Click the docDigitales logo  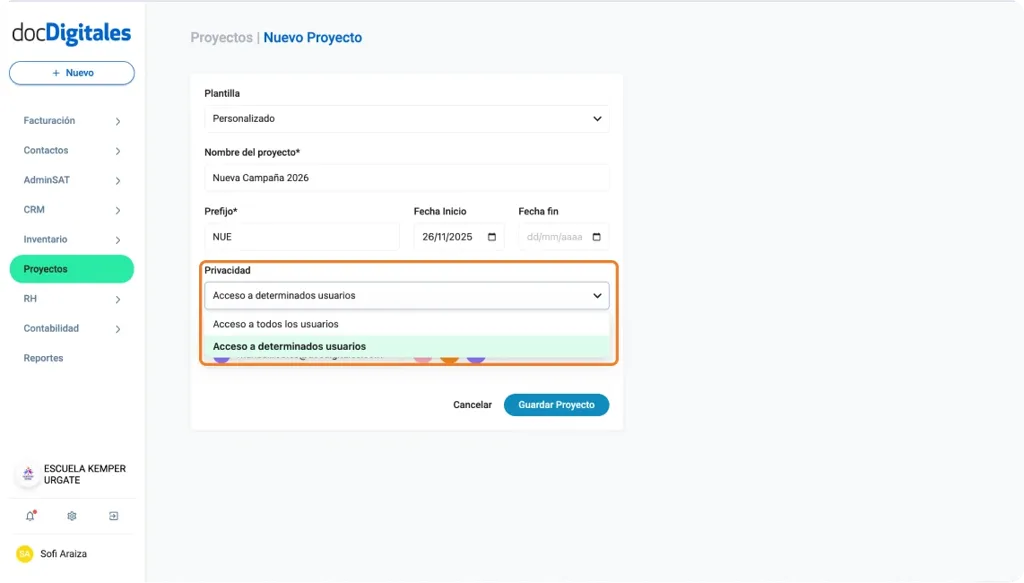[x=70, y=33]
